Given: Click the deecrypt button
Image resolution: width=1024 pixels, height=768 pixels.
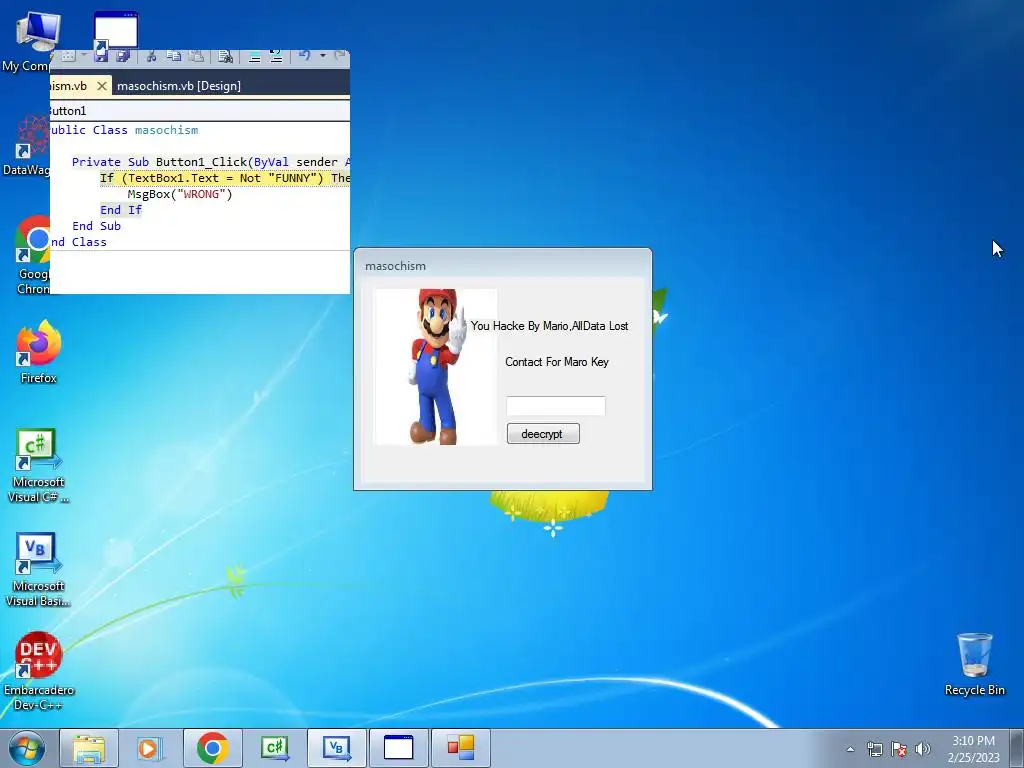Looking at the screenshot, I should [543, 434].
